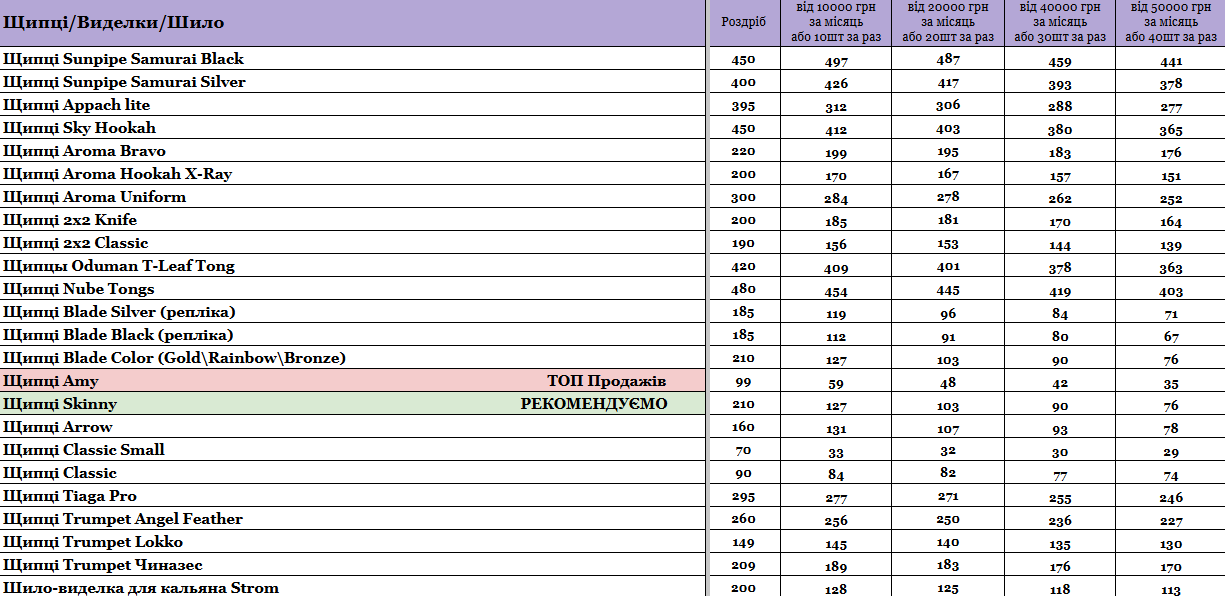
Task: Select the Щипцы Oduman T-Leaf Tong cell
Action: (x=353, y=266)
